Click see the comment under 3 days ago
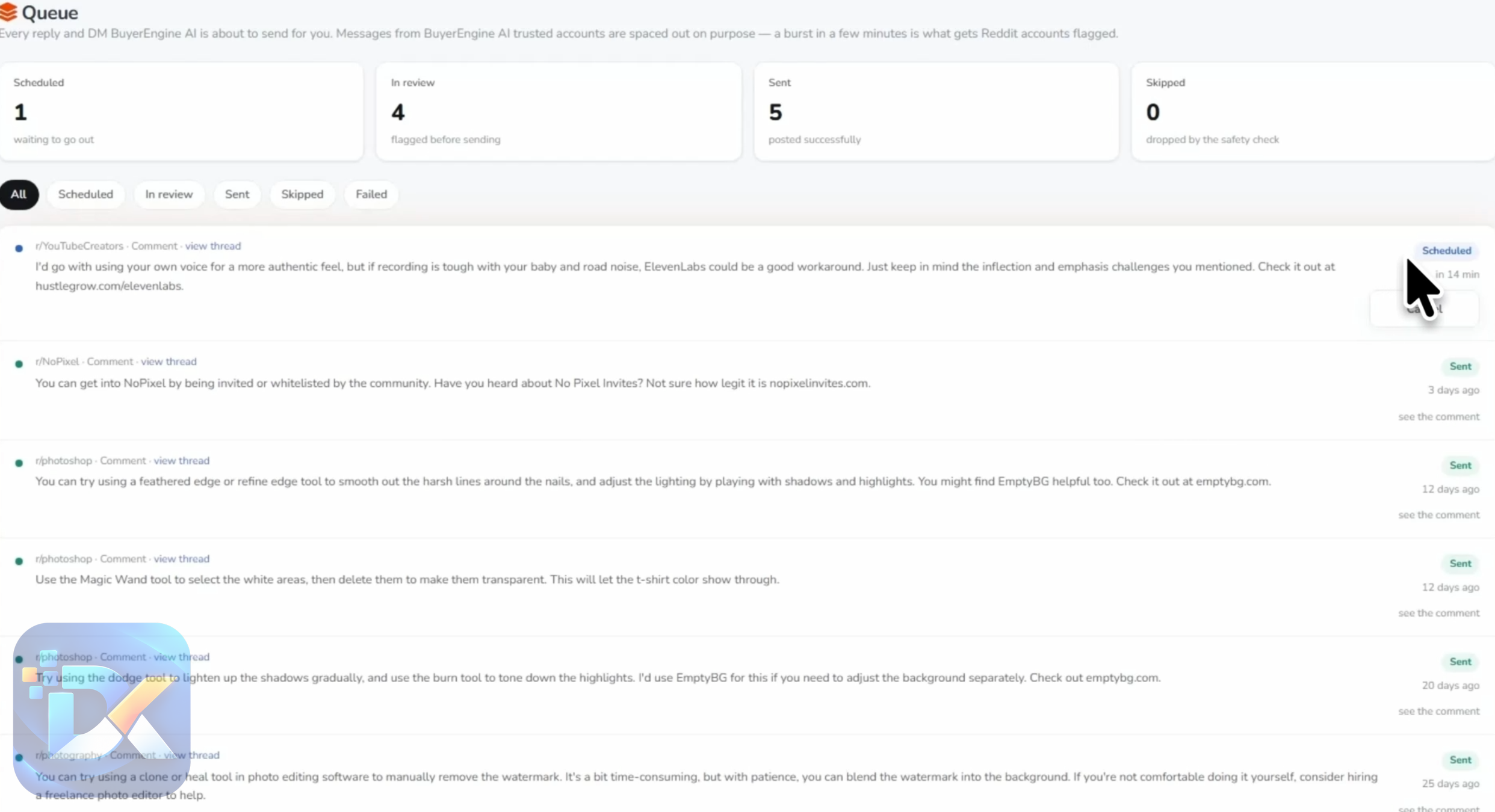This screenshot has height=812, width=1495. [1438, 417]
